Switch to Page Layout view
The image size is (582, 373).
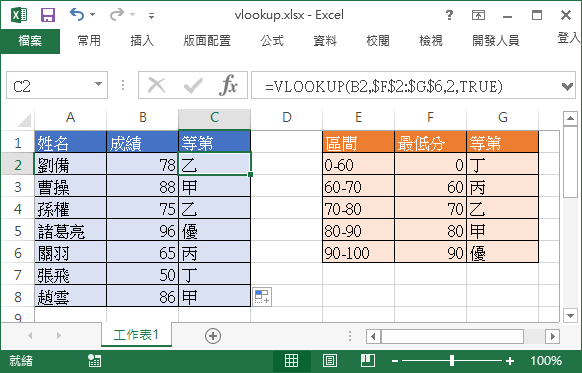click(330, 361)
